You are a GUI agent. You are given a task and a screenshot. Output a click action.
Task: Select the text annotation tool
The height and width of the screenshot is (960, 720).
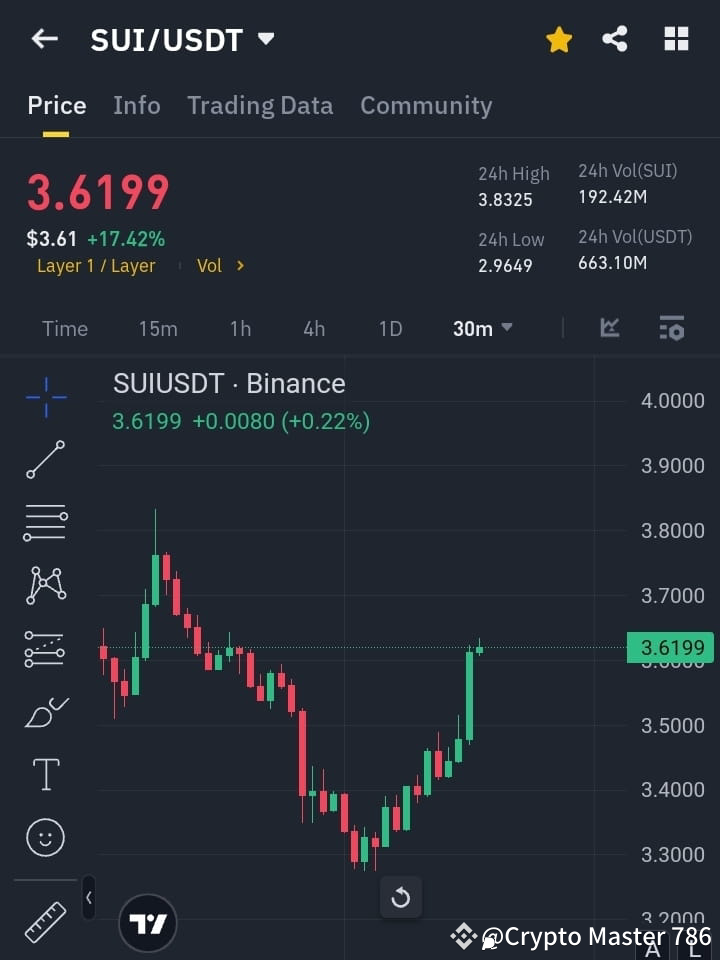click(46, 774)
